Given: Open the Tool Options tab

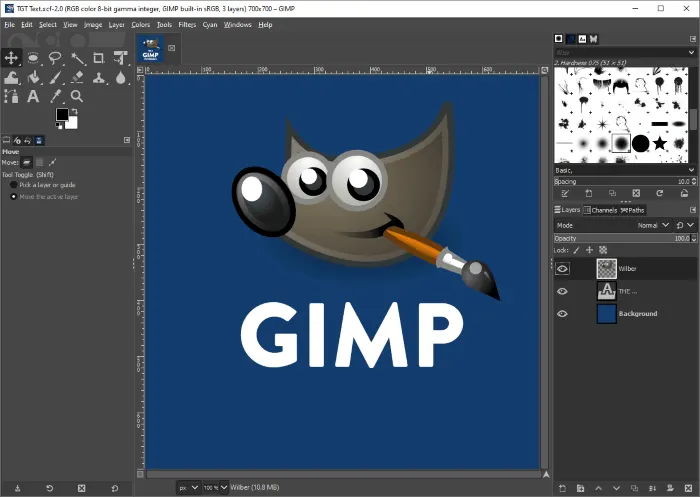Looking at the screenshot, I should (x=6, y=140).
